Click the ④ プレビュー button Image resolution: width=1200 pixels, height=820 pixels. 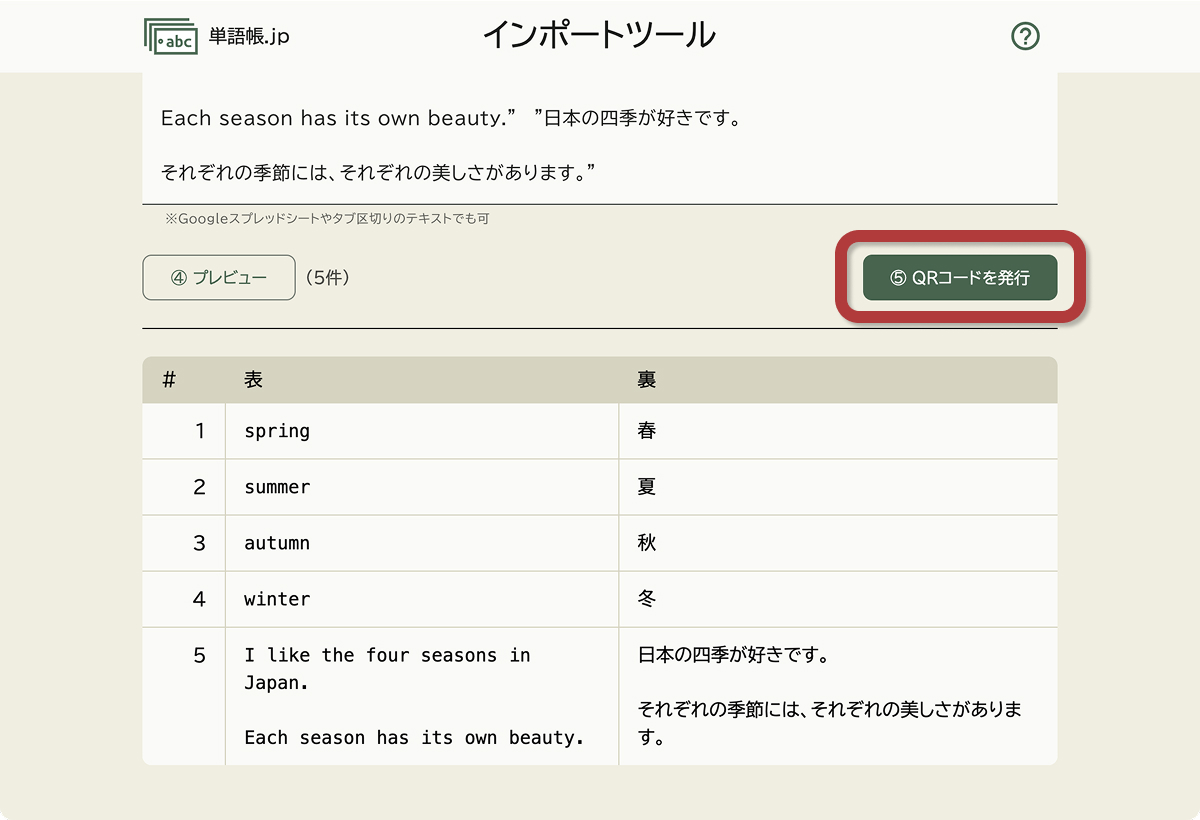click(x=218, y=277)
